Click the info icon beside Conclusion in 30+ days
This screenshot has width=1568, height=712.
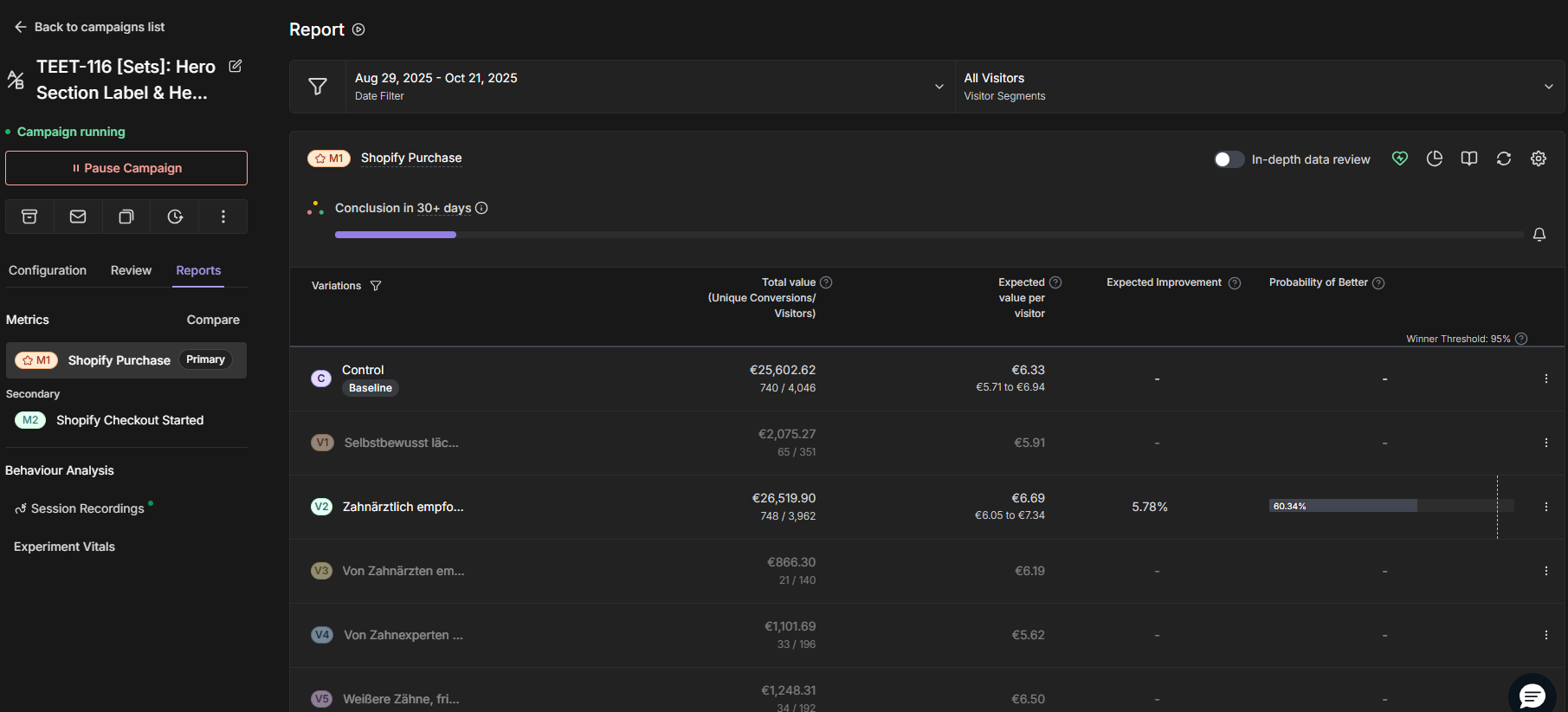click(481, 208)
